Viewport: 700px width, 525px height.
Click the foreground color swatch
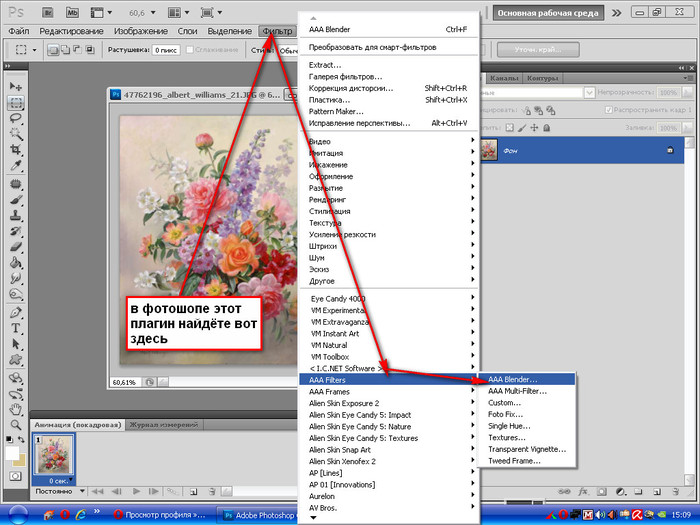click(x=11, y=452)
